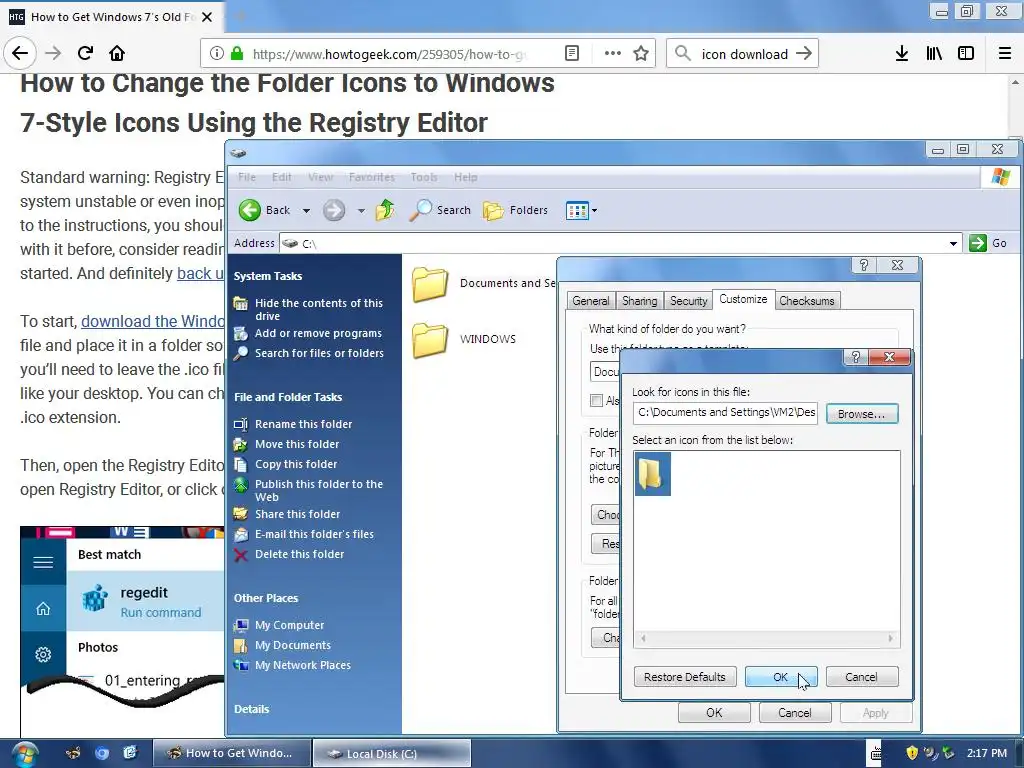
Task: Expand Back button history dropdown
Action: (306, 211)
